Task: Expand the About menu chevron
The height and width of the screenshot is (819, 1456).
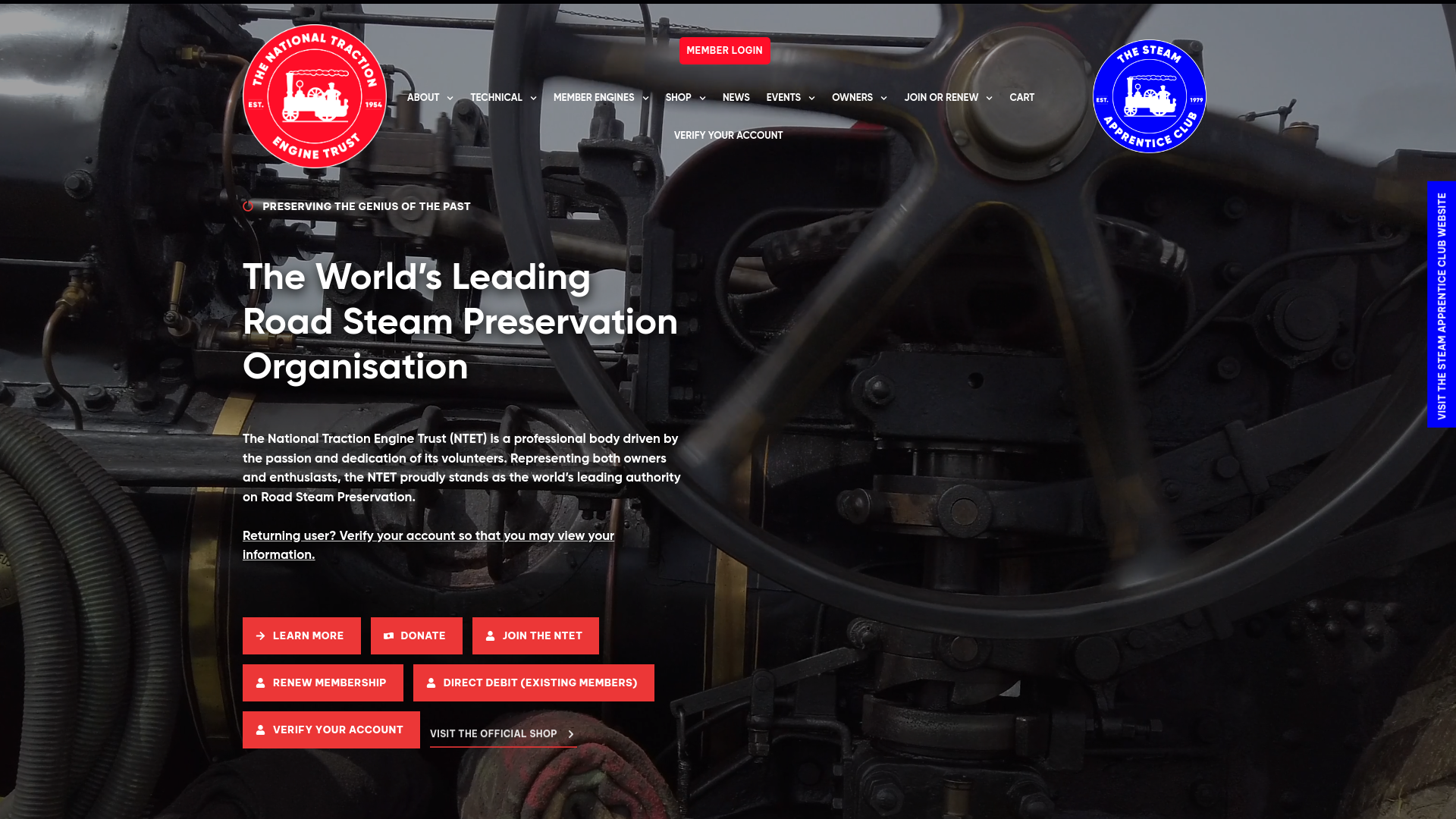Action: pos(450,99)
